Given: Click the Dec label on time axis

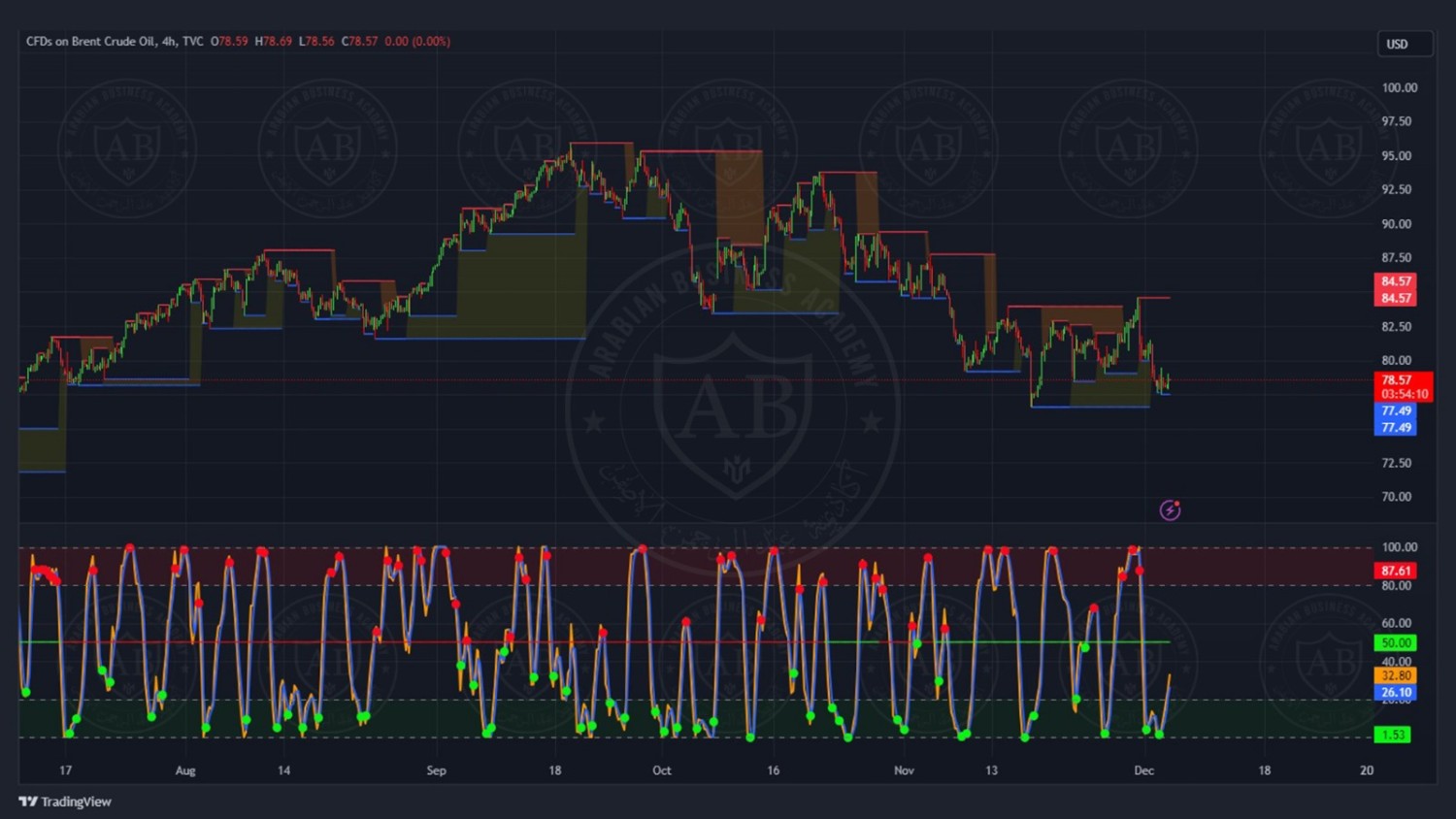Looking at the screenshot, I should pos(1144,770).
